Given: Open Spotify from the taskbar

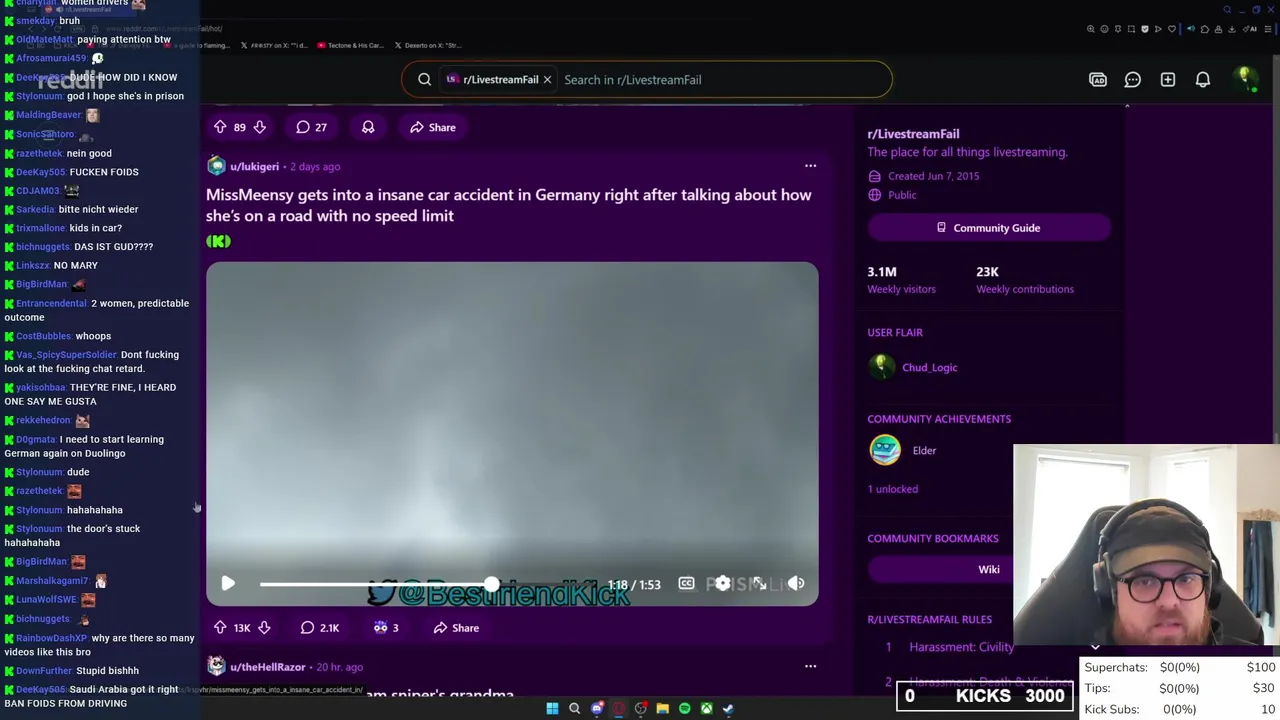Looking at the screenshot, I should click(x=684, y=708).
